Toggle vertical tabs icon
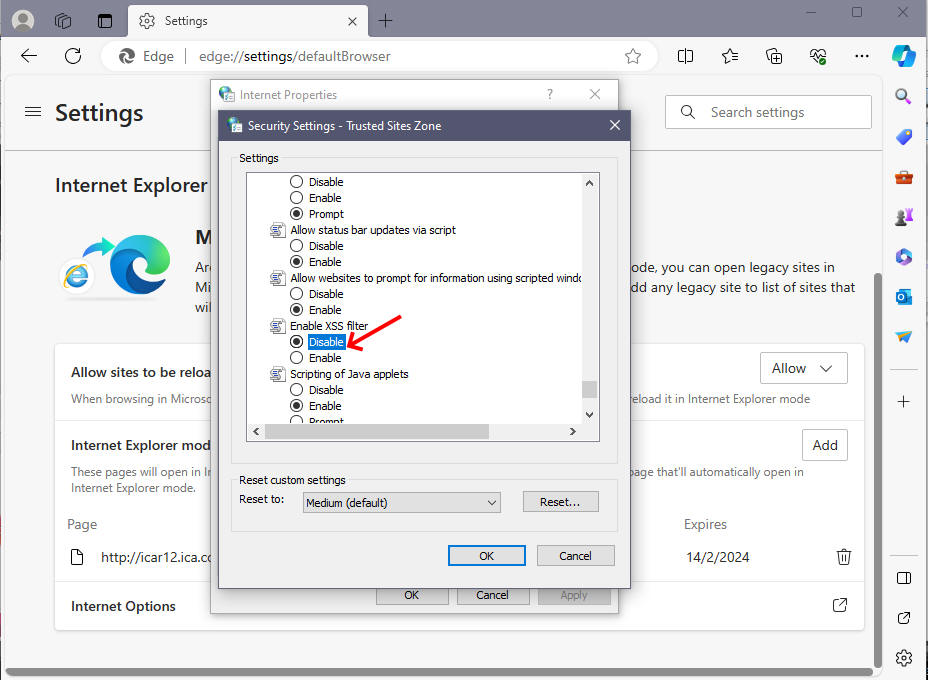This screenshot has width=928, height=680. [105, 21]
